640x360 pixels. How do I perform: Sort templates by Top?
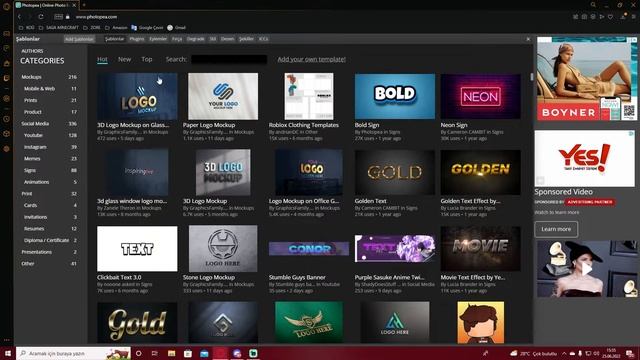pos(147,59)
